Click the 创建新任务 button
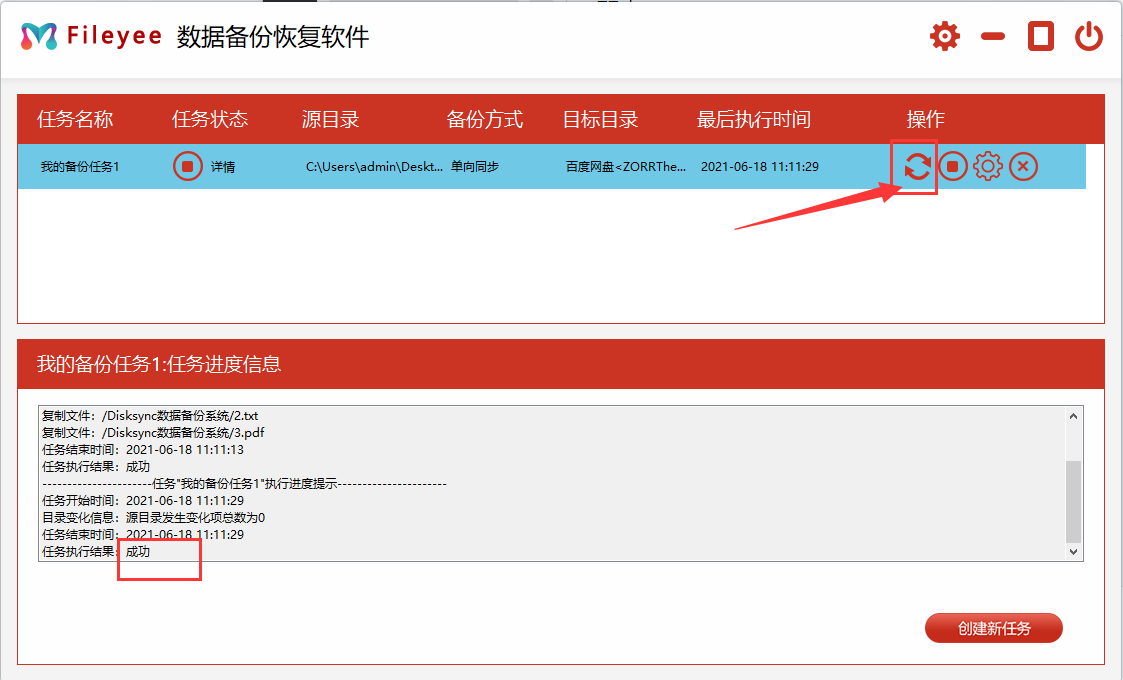1123x680 pixels. [993, 629]
